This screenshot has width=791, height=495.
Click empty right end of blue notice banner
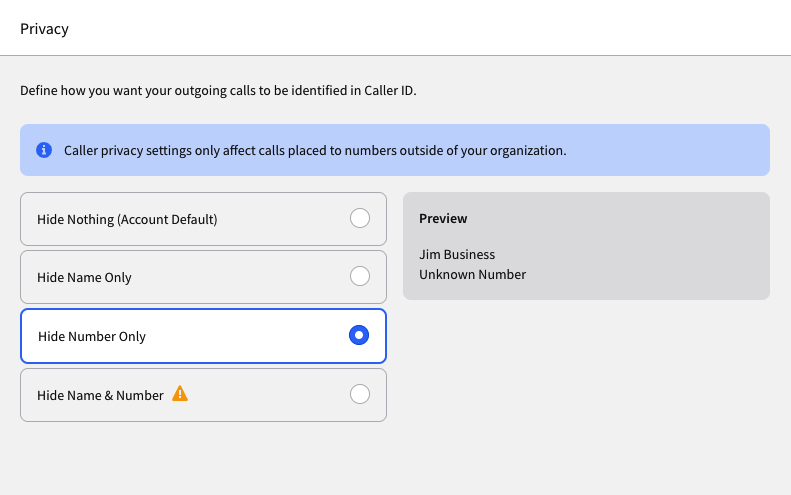(700, 150)
